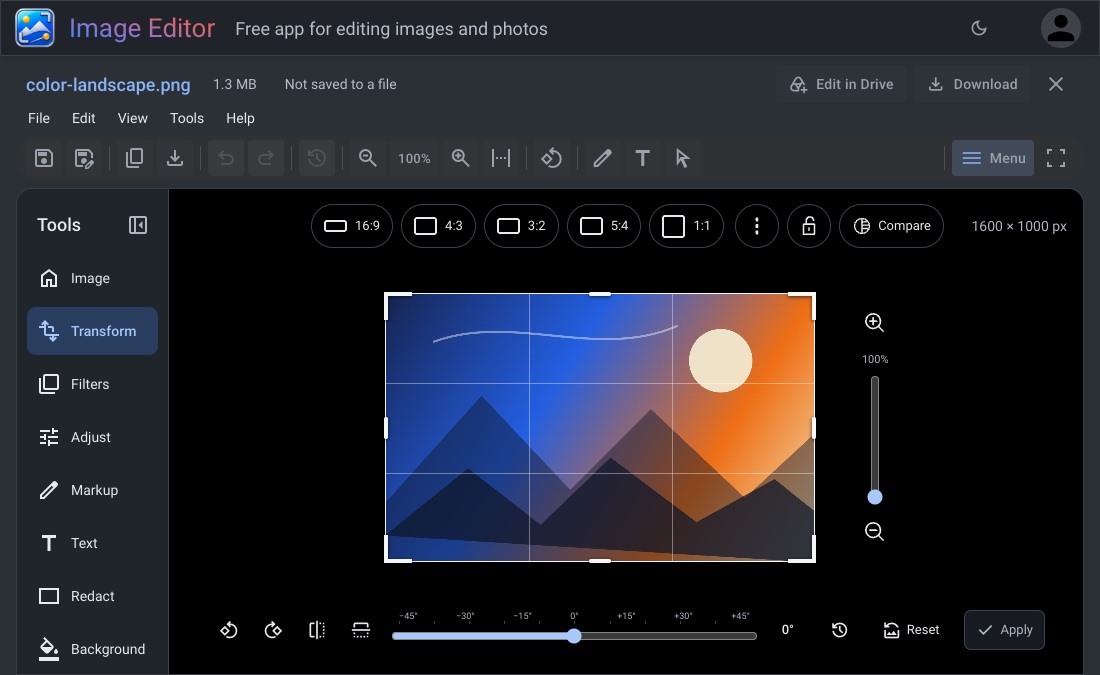
Task: Open the Help menu
Action: pyautogui.click(x=240, y=118)
